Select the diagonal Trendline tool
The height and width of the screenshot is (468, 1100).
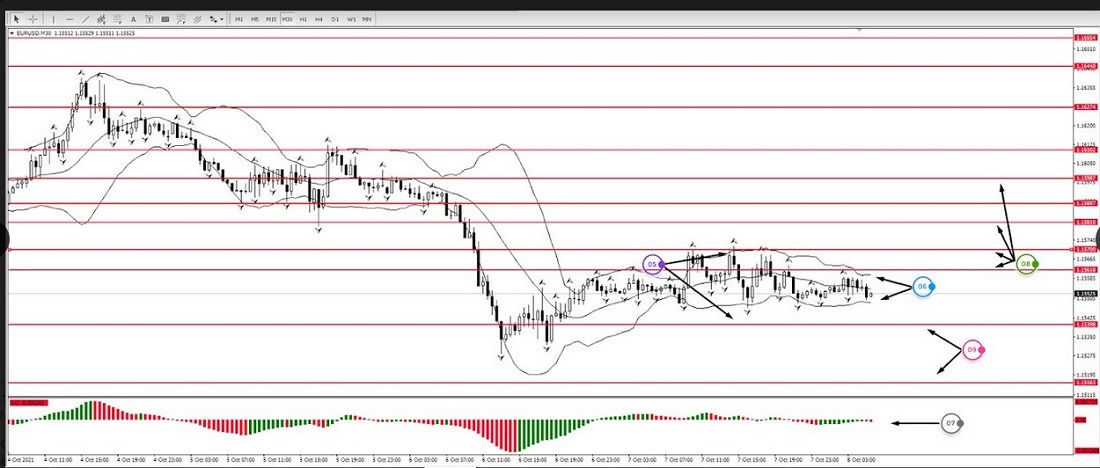pyautogui.click(x=86, y=19)
